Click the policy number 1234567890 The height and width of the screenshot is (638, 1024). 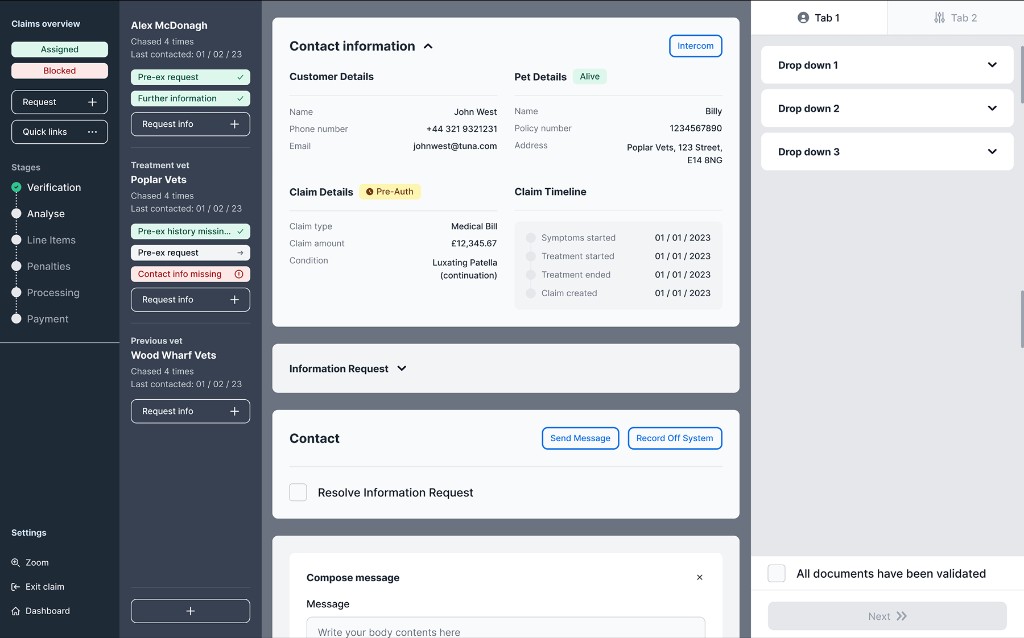coord(696,128)
